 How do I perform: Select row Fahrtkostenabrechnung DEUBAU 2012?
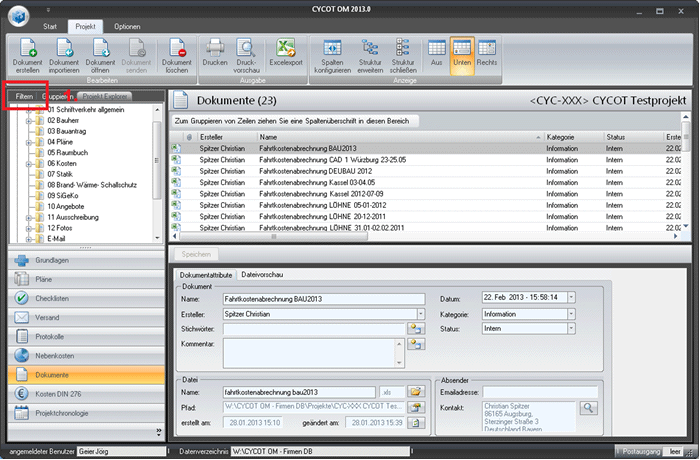coord(426,171)
